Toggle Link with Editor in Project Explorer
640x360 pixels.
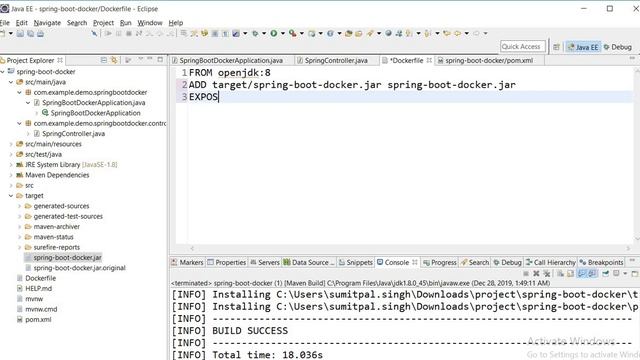click(114, 60)
